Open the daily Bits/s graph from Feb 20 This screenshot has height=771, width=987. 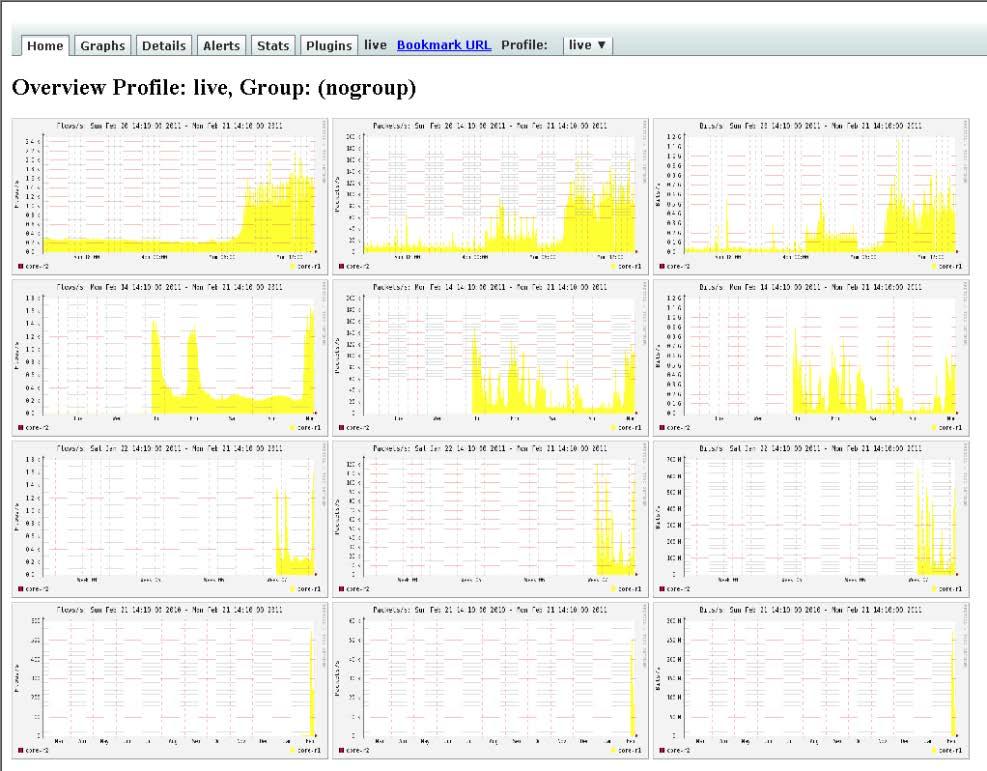[811, 196]
